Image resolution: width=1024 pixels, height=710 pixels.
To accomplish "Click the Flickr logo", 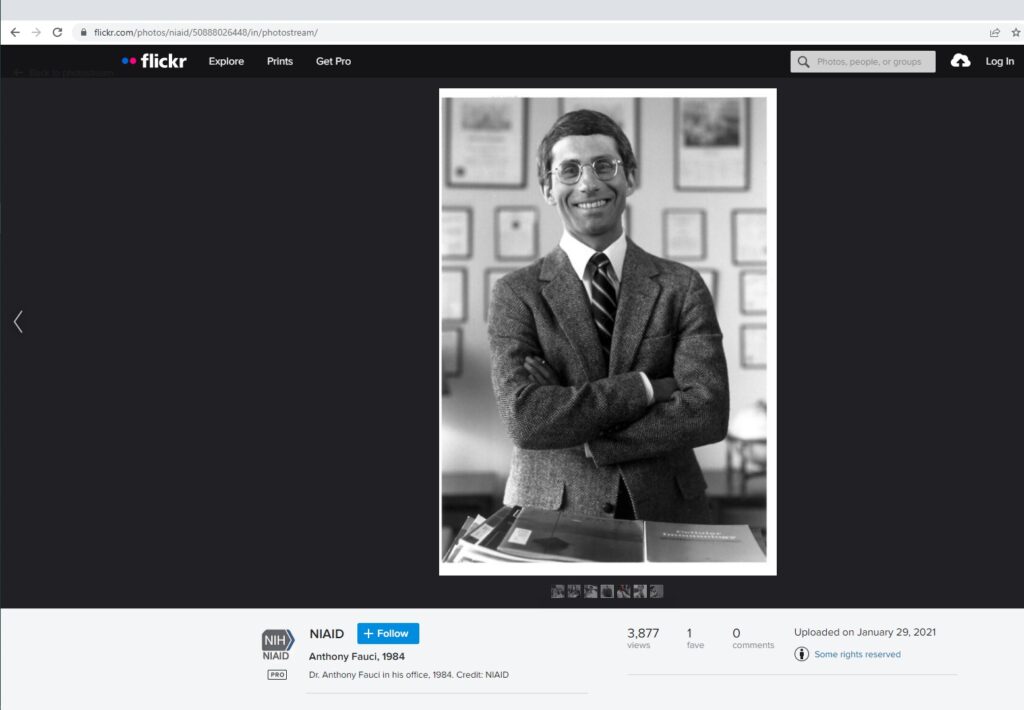I will click(154, 61).
